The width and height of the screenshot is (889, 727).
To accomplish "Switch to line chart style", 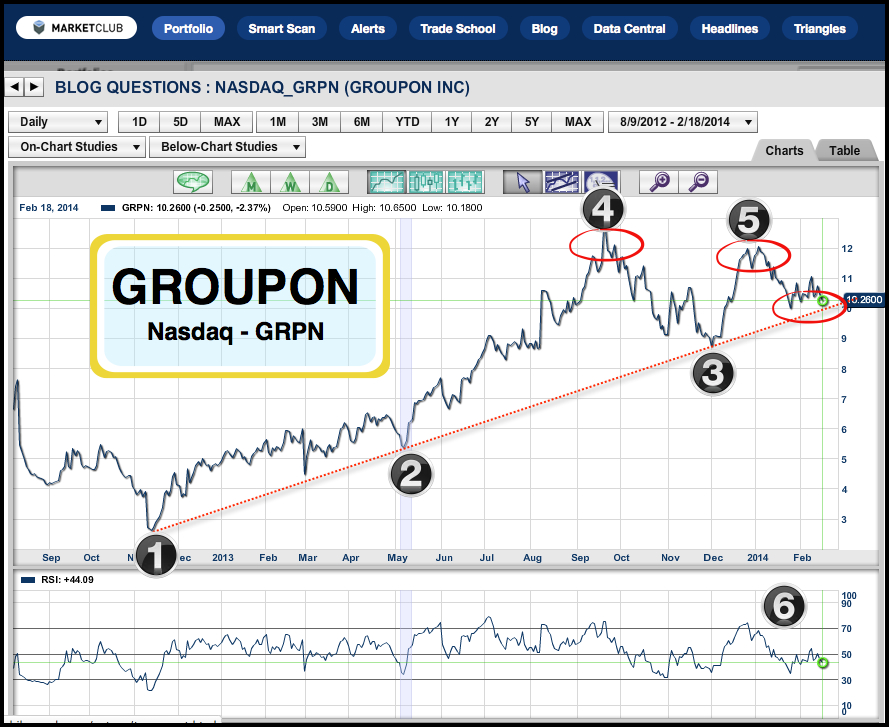I will pyautogui.click(x=385, y=182).
